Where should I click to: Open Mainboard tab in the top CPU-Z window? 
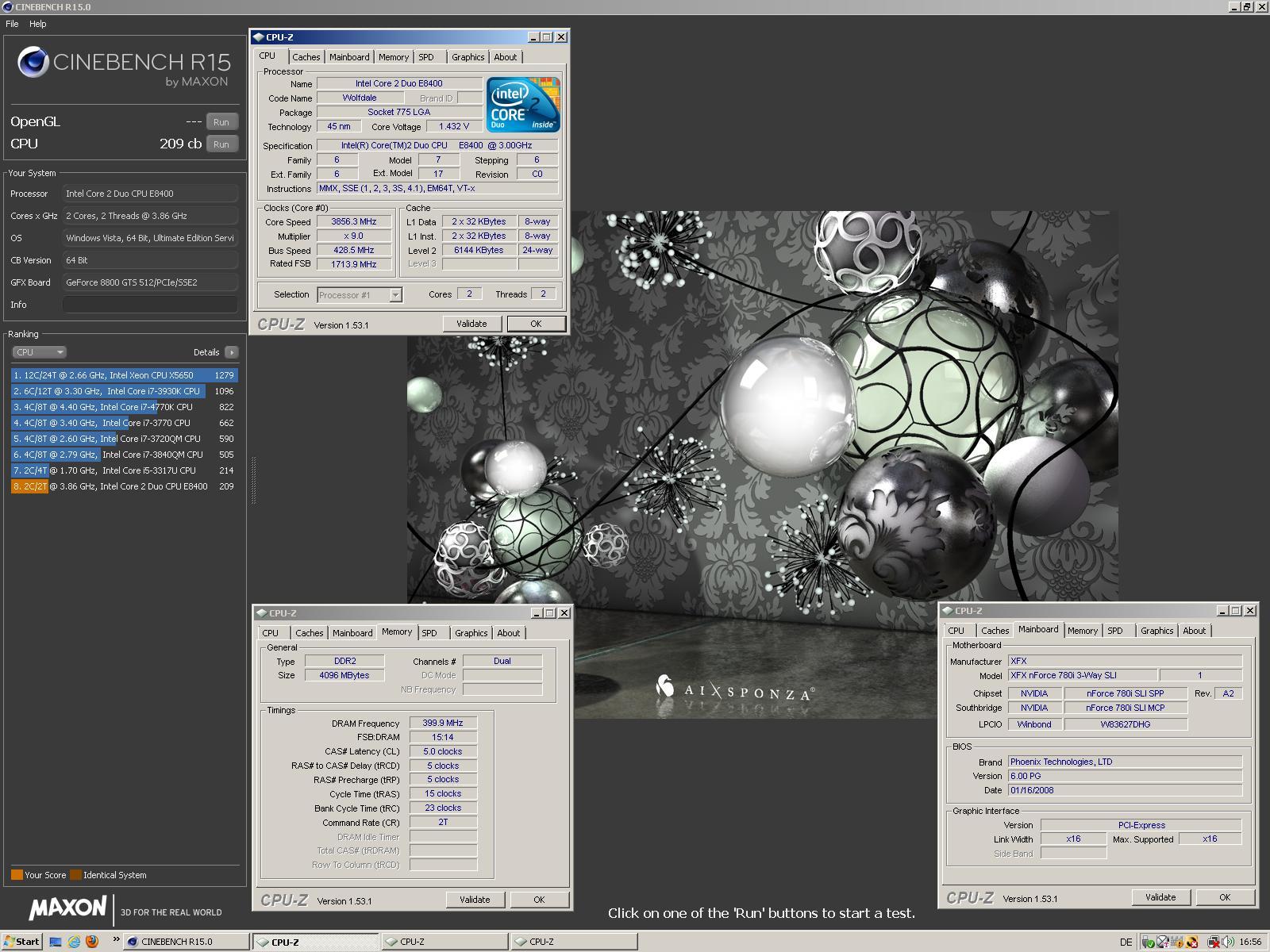349,57
